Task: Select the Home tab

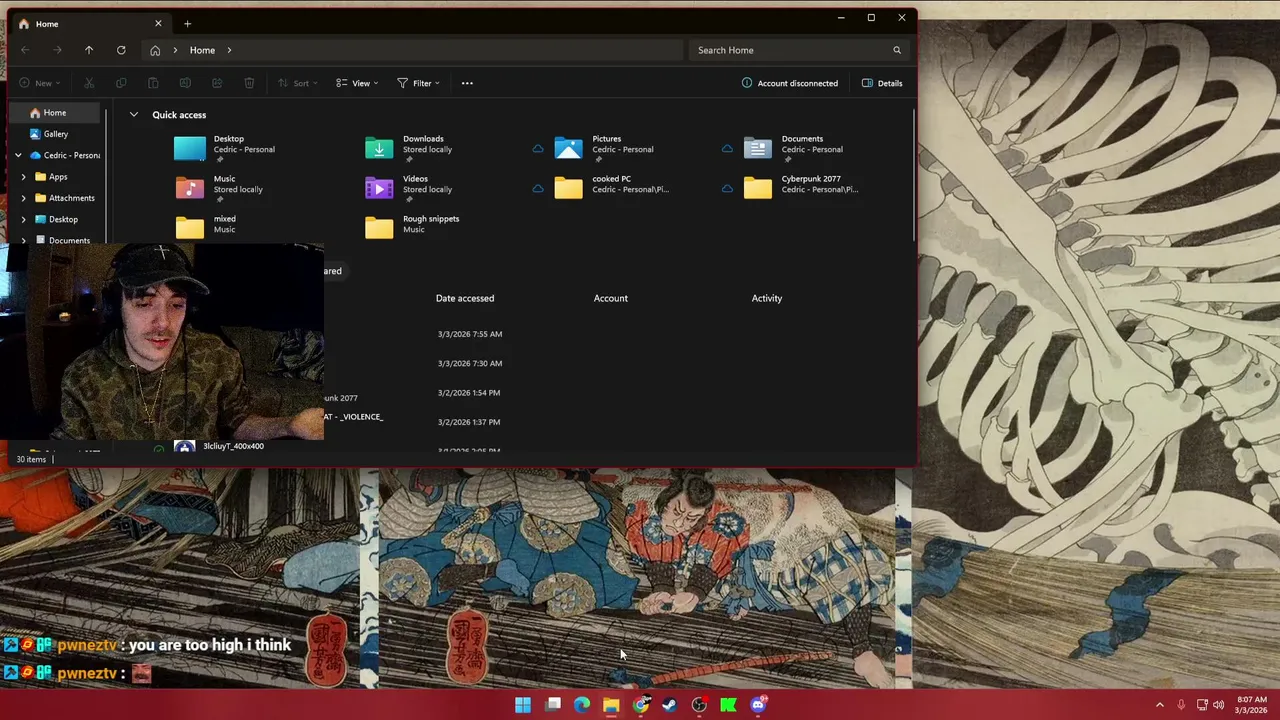Action: tap(90, 23)
